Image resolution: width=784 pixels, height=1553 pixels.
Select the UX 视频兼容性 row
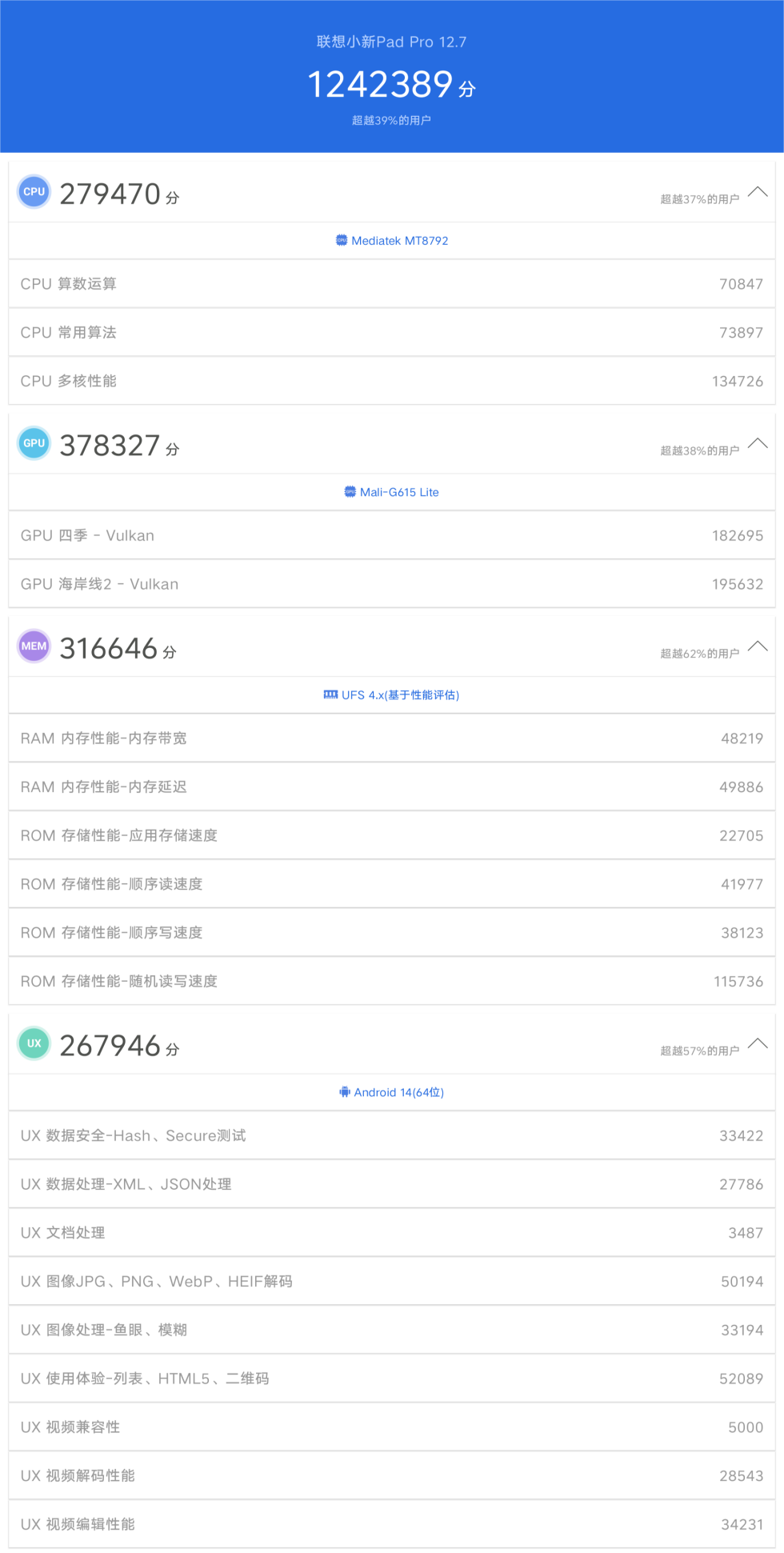[392, 1427]
